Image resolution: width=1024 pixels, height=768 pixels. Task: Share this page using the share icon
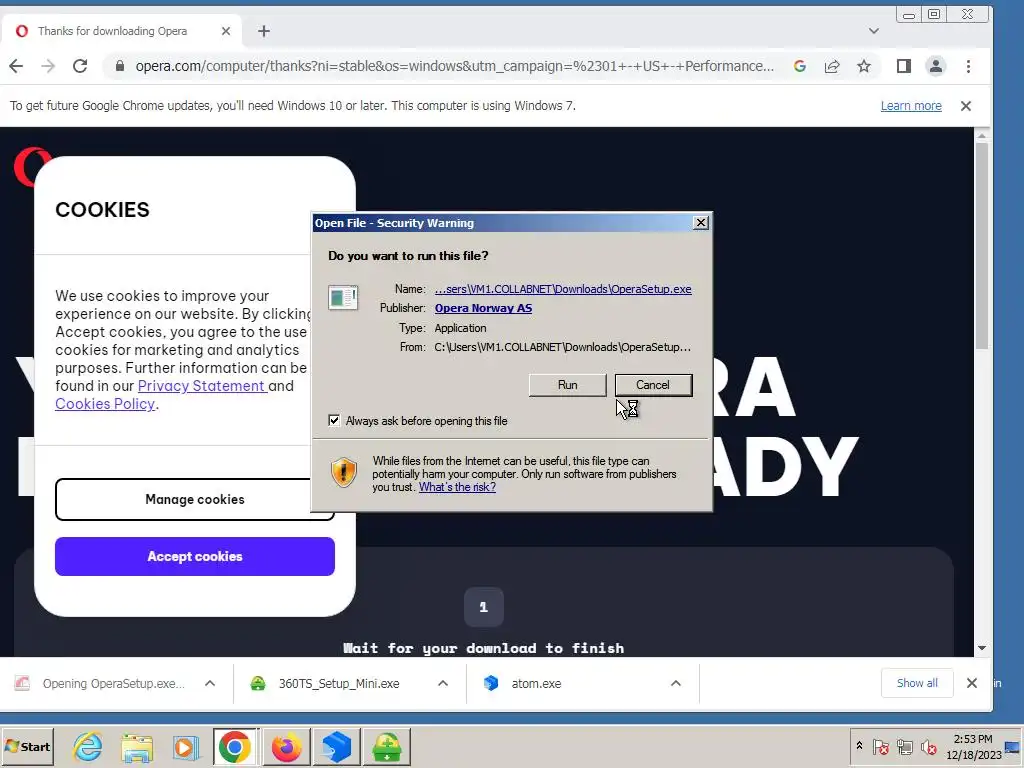pyautogui.click(x=831, y=66)
